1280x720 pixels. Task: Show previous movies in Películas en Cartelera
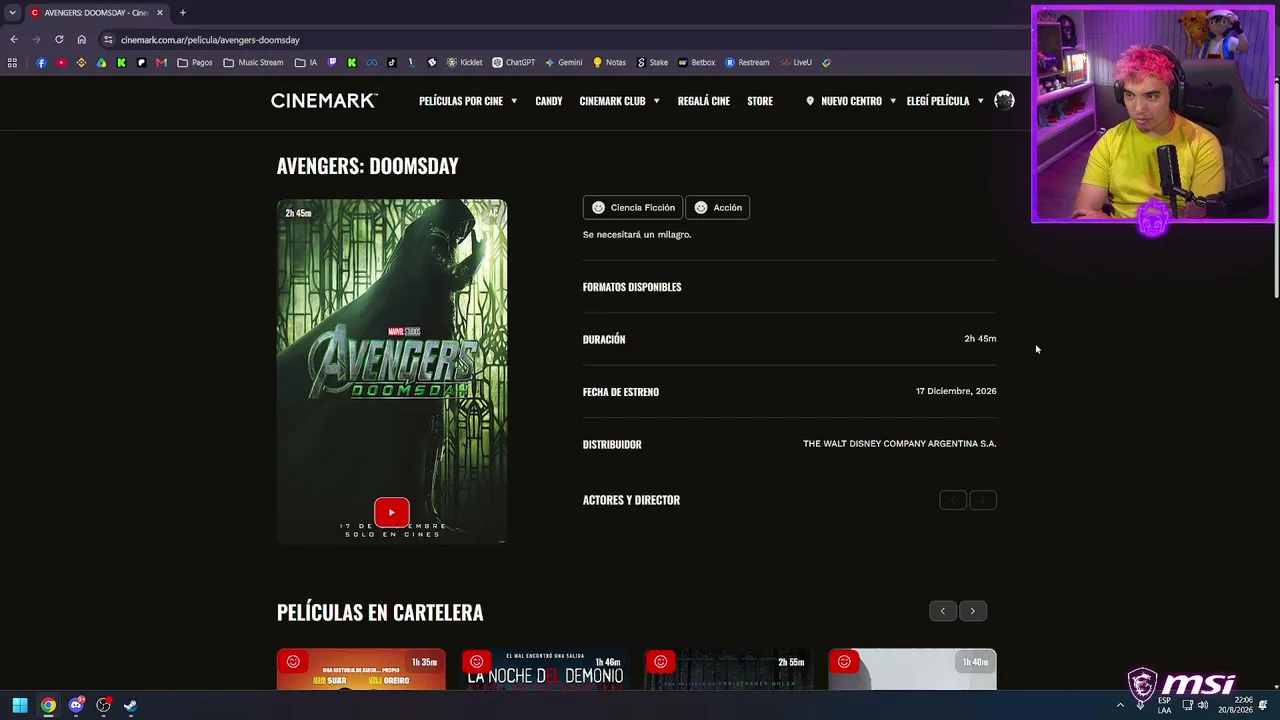pyautogui.click(x=942, y=611)
